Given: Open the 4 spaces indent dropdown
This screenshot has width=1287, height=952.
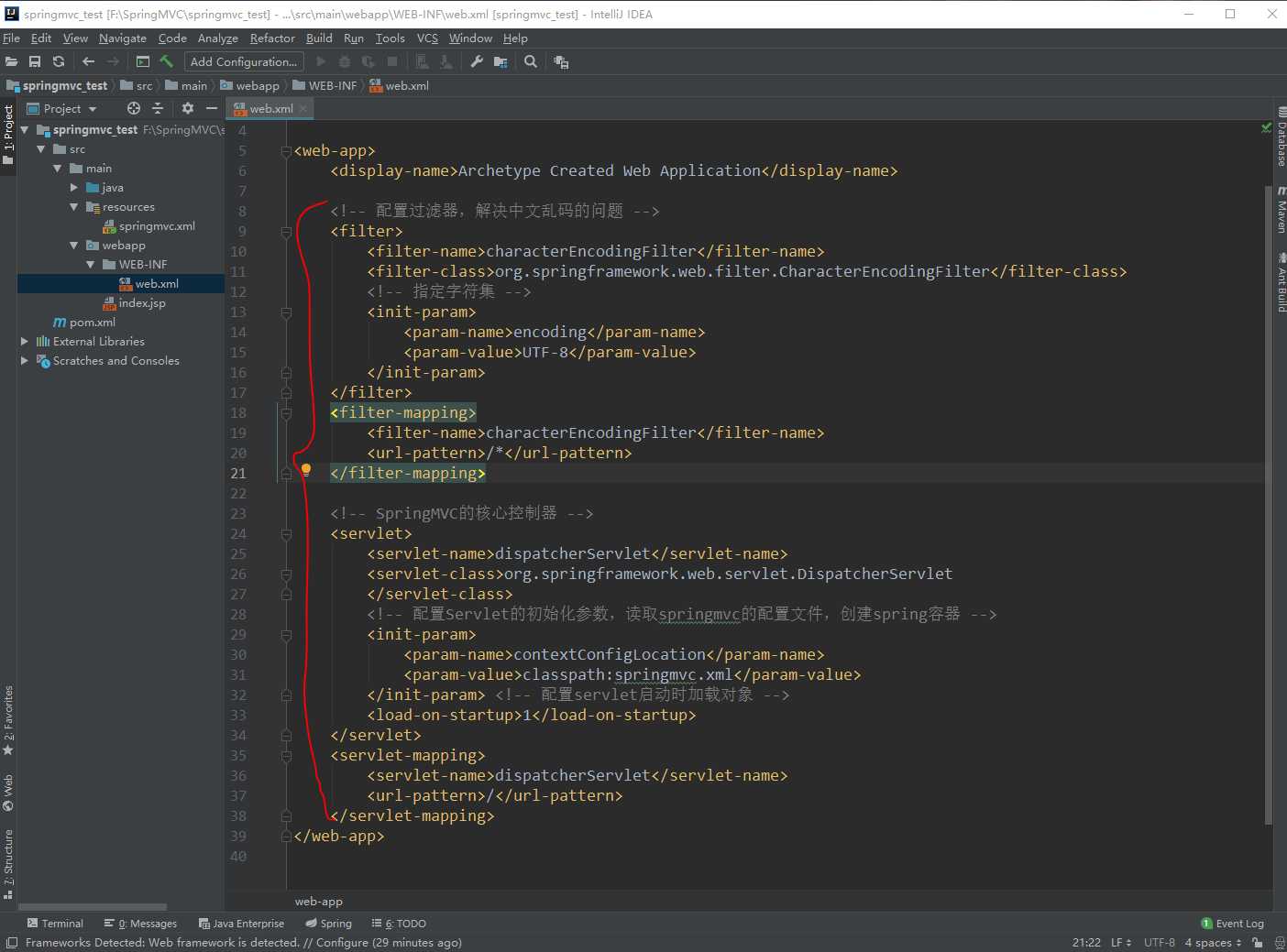Looking at the screenshot, I should [1213, 942].
